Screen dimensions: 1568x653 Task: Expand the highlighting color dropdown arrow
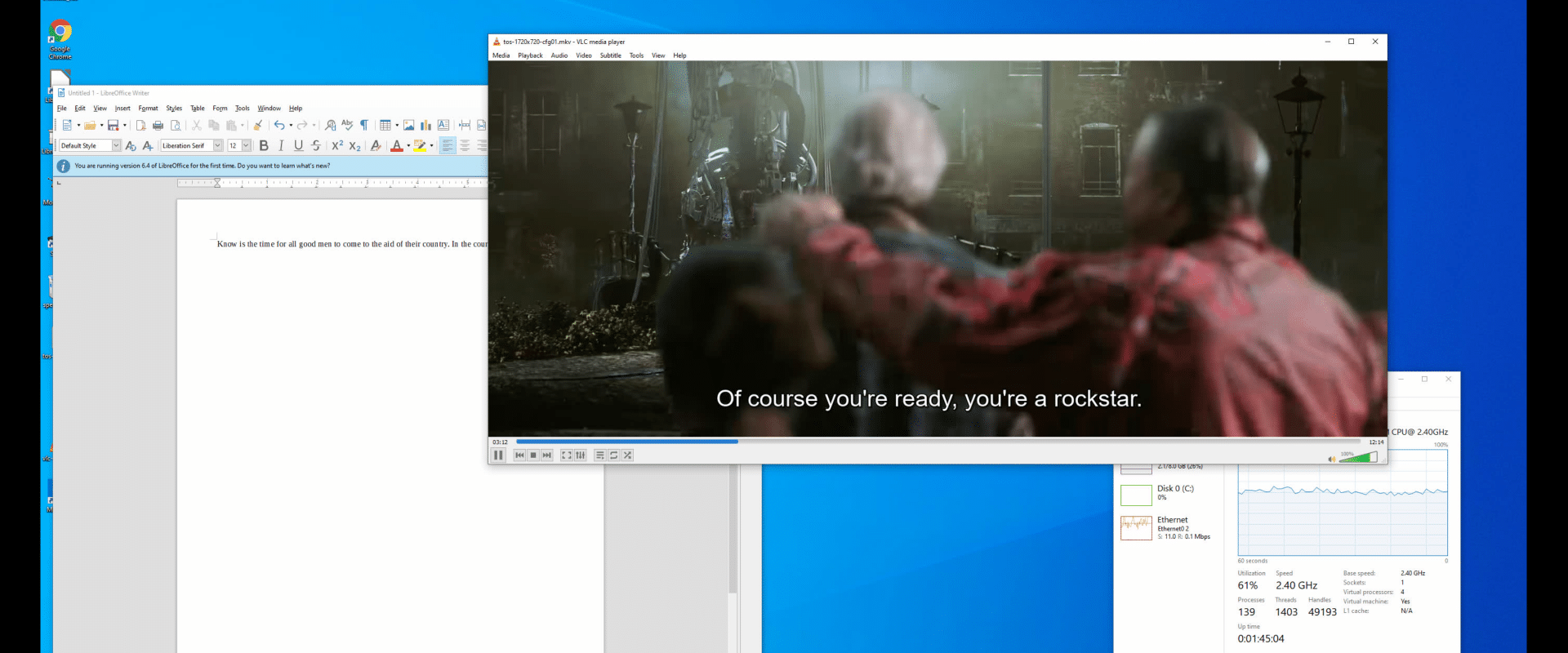pyautogui.click(x=431, y=145)
